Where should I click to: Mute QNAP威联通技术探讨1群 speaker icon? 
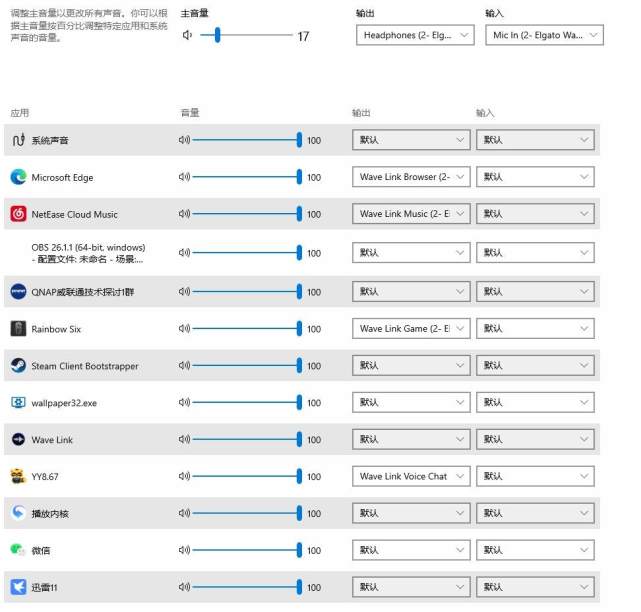pos(184,291)
